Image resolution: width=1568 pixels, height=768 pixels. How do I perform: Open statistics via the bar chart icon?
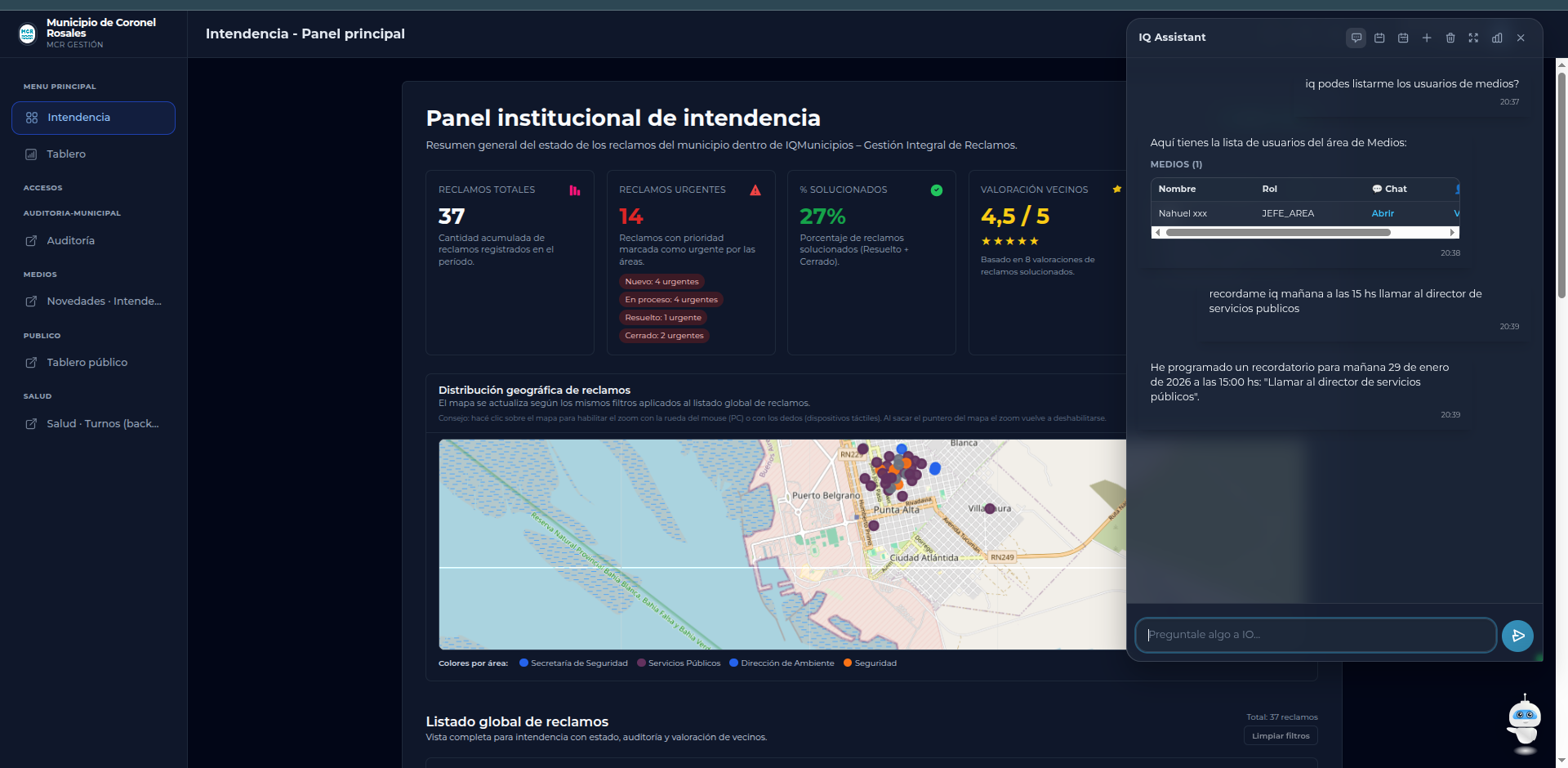pyautogui.click(x=1497, y=38)
